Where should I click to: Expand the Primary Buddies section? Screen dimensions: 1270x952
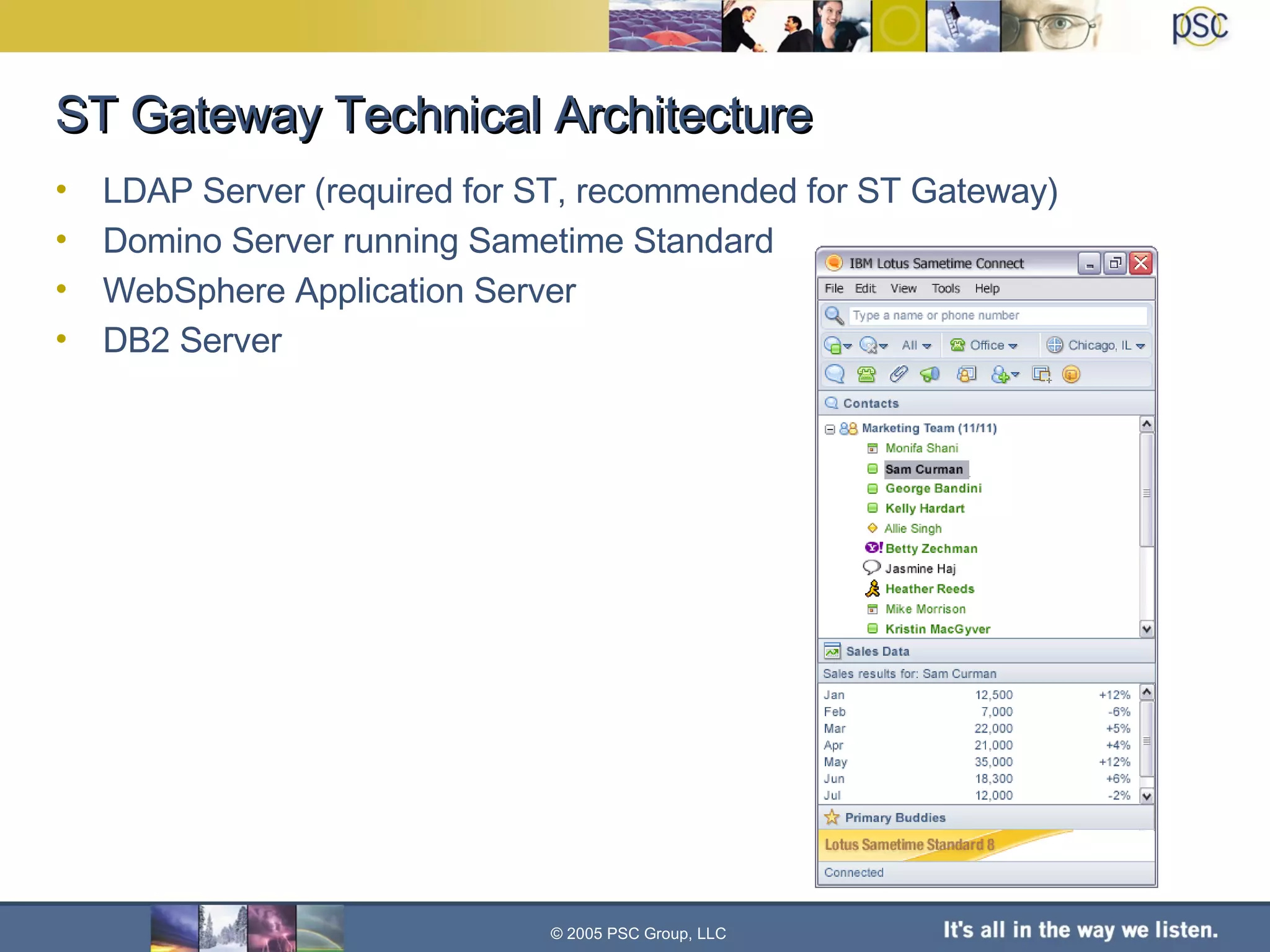coord(986,818)
